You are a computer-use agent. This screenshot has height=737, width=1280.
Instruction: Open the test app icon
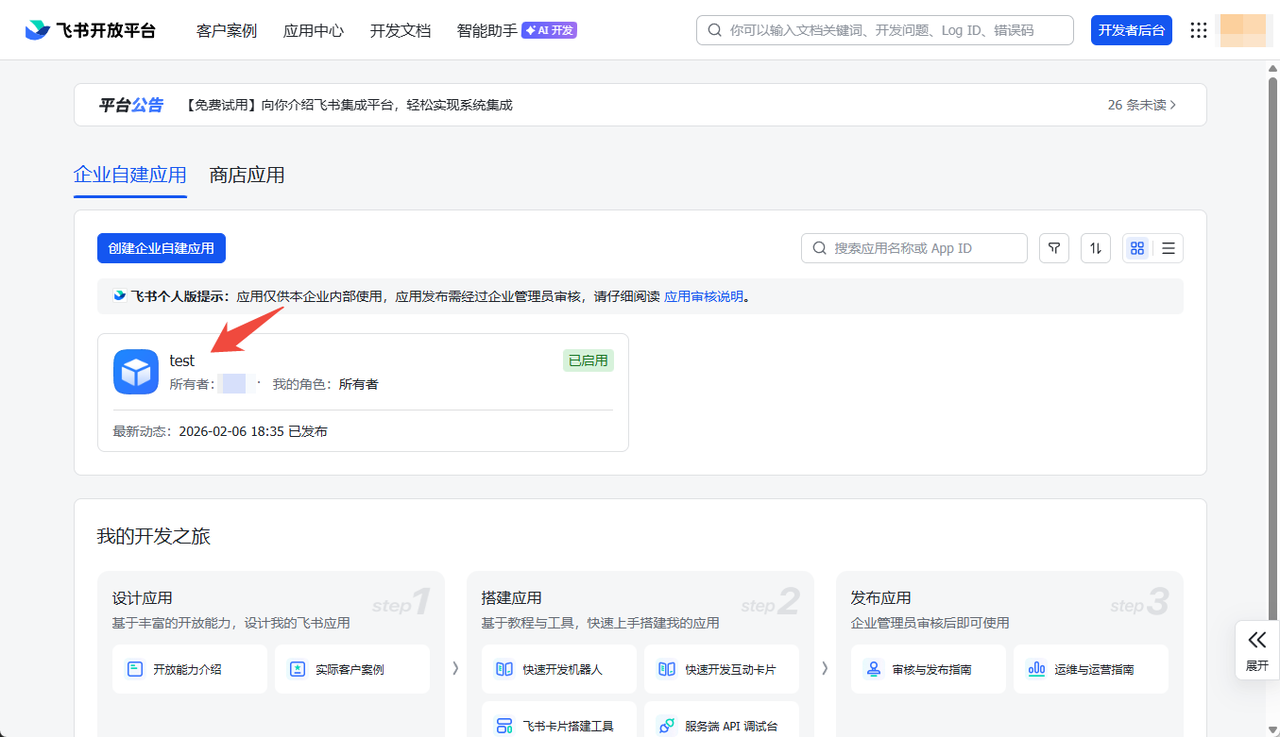click(x=136, y=372)
